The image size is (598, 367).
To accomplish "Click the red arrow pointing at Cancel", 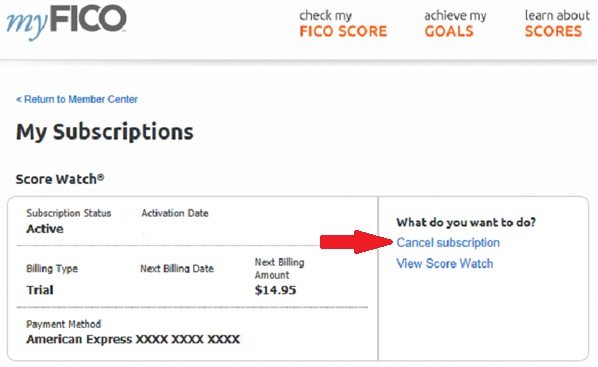I will 356,242.
